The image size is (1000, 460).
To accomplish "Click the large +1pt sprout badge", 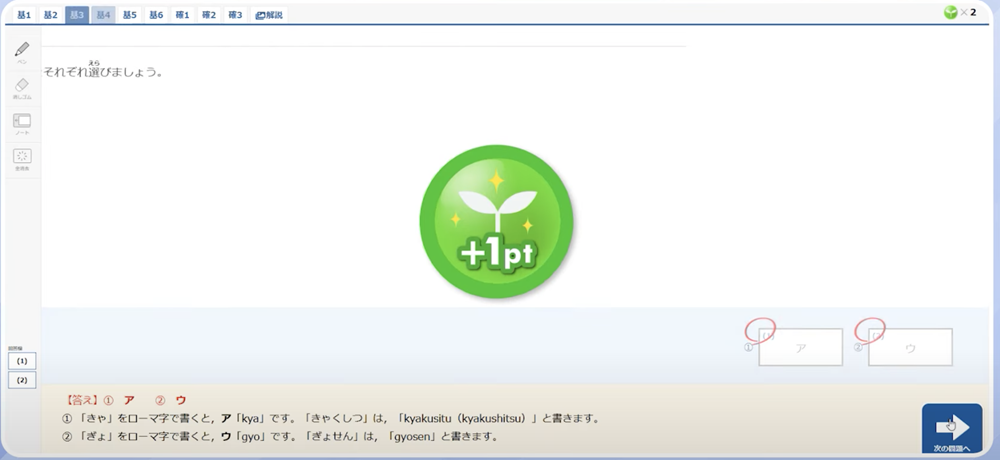I will point(497,220).
